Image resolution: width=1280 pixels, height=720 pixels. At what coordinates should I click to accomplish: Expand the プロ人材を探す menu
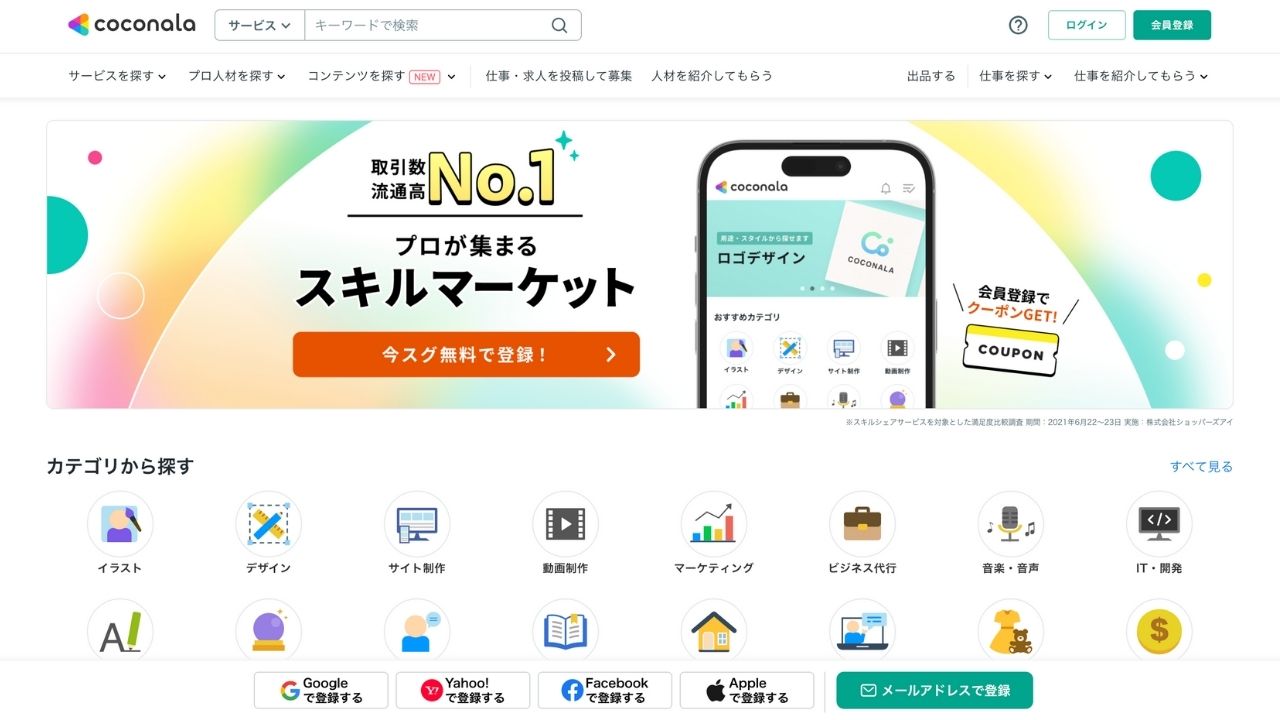[x=237, y=76]
